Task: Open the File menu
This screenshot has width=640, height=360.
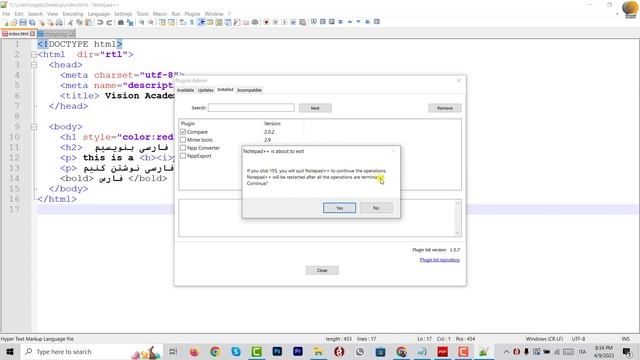Action: tap(6, 14)
